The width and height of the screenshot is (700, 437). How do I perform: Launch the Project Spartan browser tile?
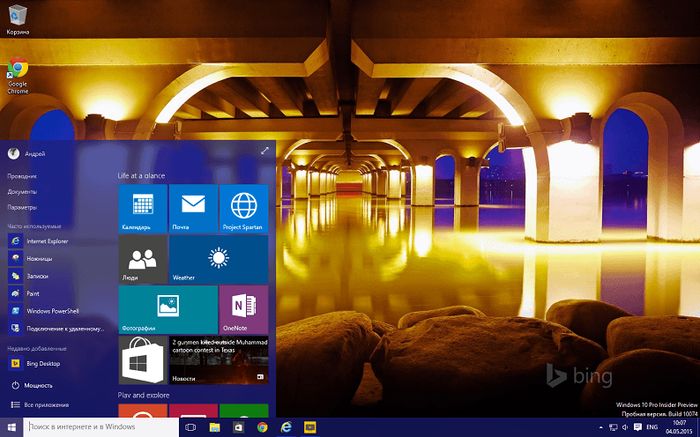click(x=244, y=208)
